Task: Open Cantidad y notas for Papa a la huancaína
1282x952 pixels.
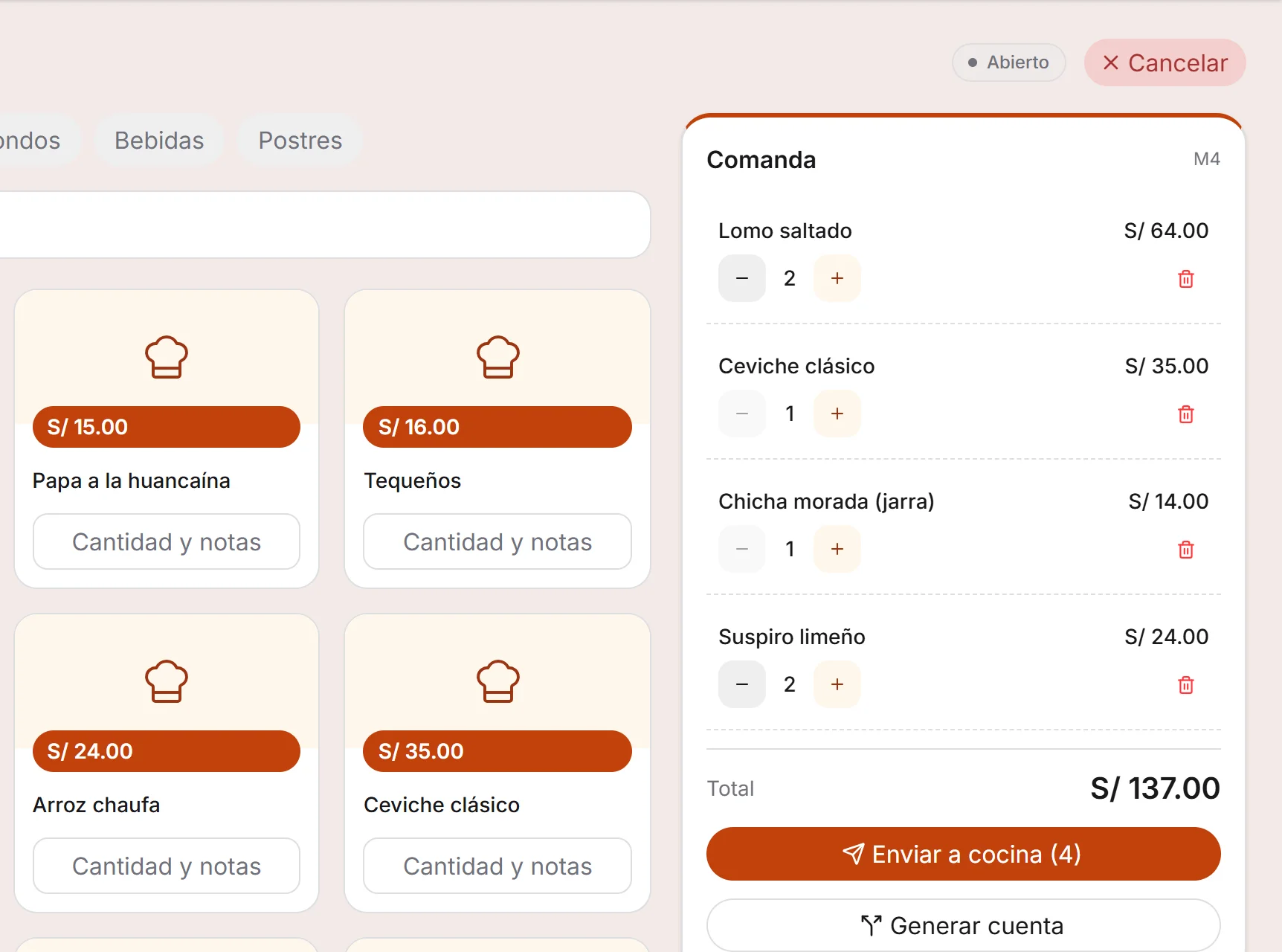Action: pos(167,541)
